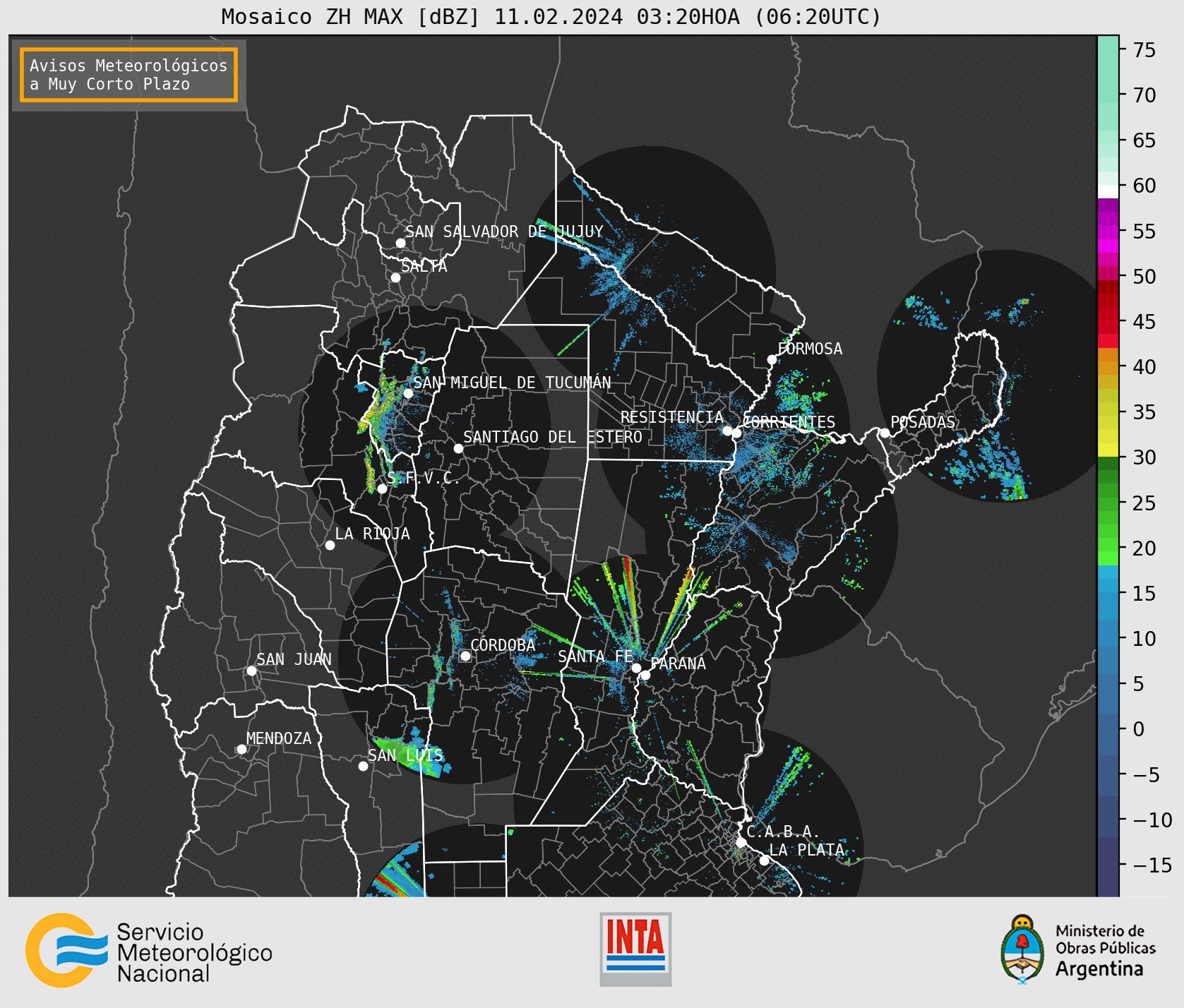Click the CÓRDOBA city label
Image resolution: width=1184 pixels, height=1008 pixels.
[503, 645]
